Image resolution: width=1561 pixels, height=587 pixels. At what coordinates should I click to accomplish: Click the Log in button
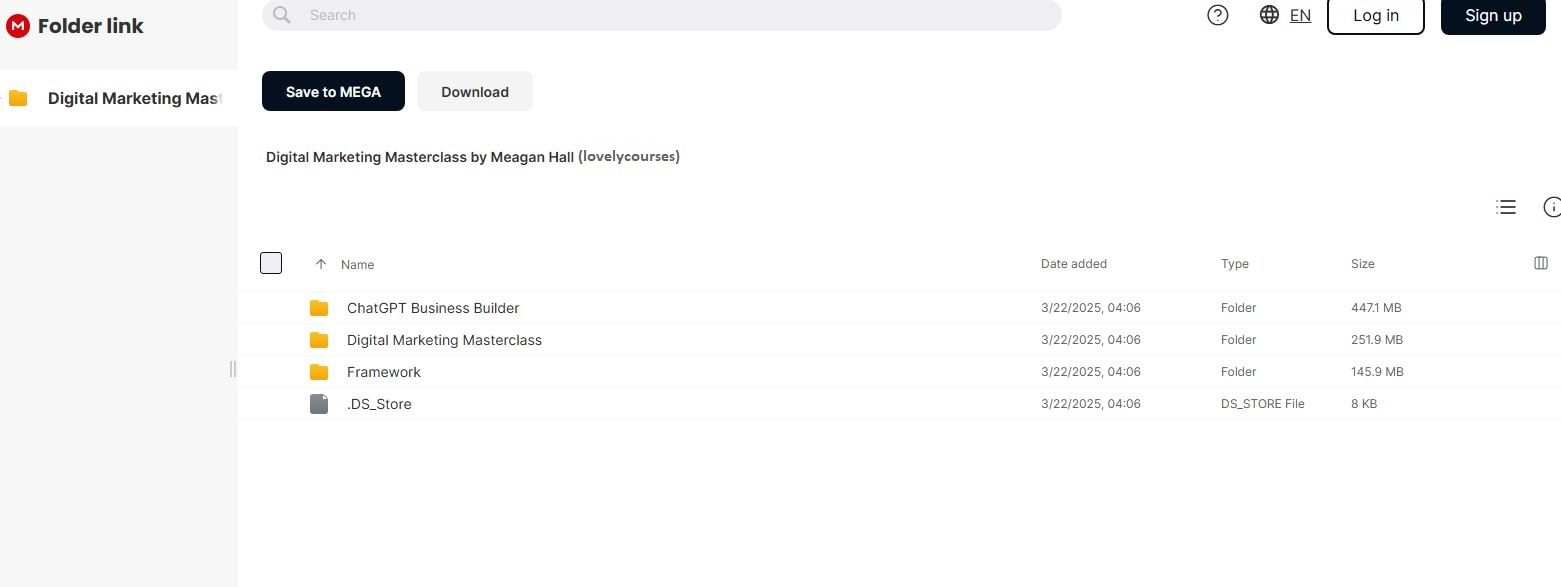1375,16
